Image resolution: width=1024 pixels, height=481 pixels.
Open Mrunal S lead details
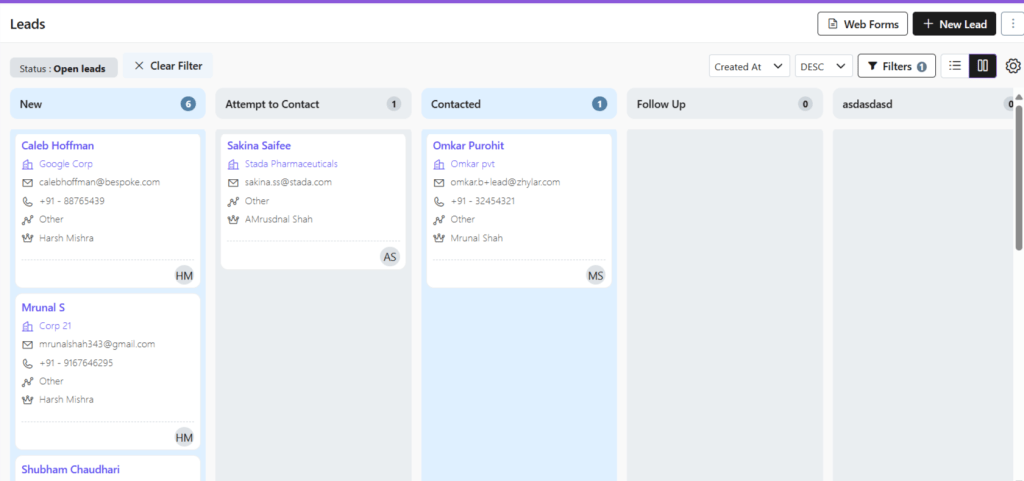tap(43, 307)
